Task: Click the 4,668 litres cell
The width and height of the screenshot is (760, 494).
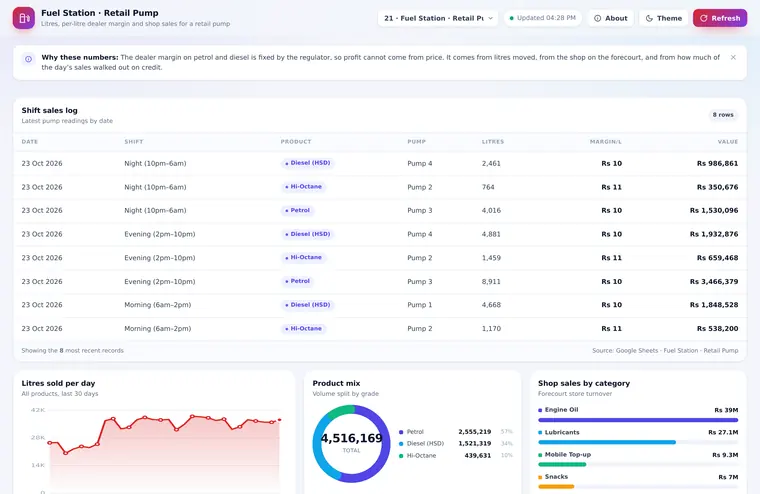Action: 491,305
